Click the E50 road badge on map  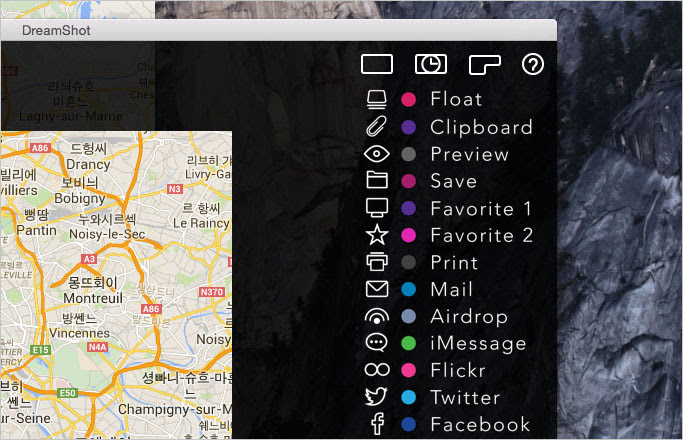(x=68, y=393)
